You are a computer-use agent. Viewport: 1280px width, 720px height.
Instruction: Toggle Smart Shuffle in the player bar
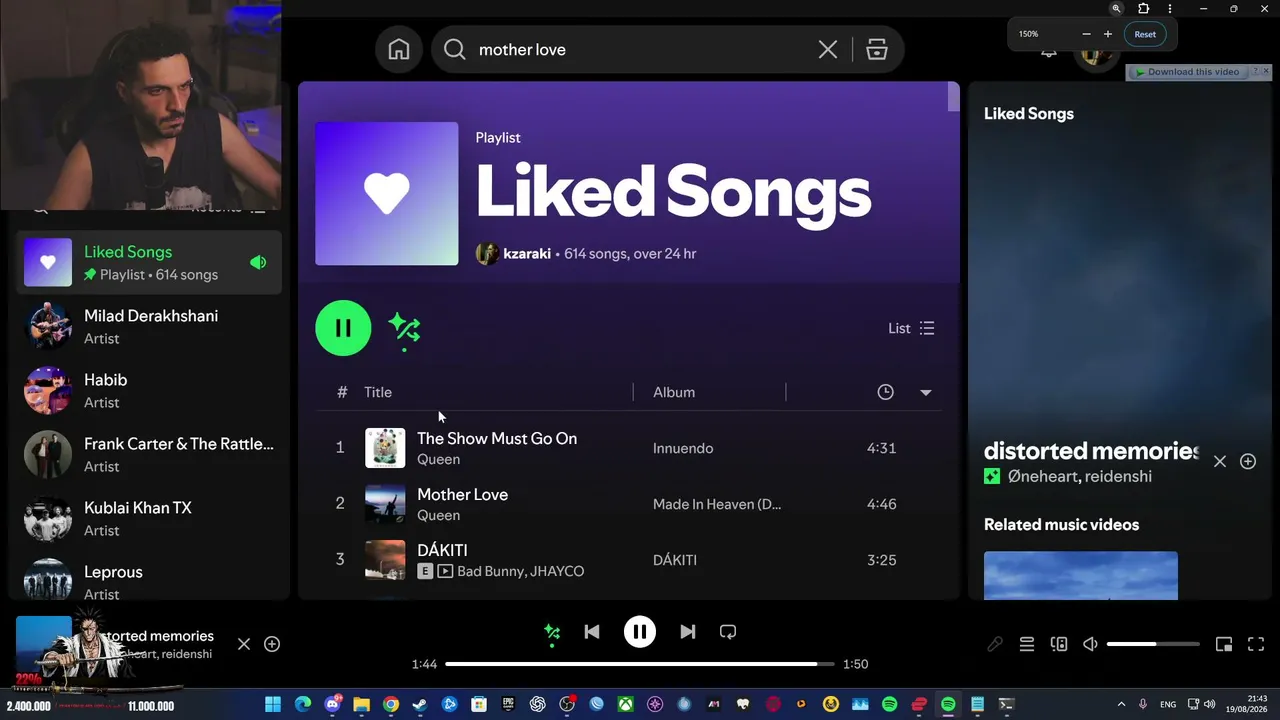coord(552,632)
